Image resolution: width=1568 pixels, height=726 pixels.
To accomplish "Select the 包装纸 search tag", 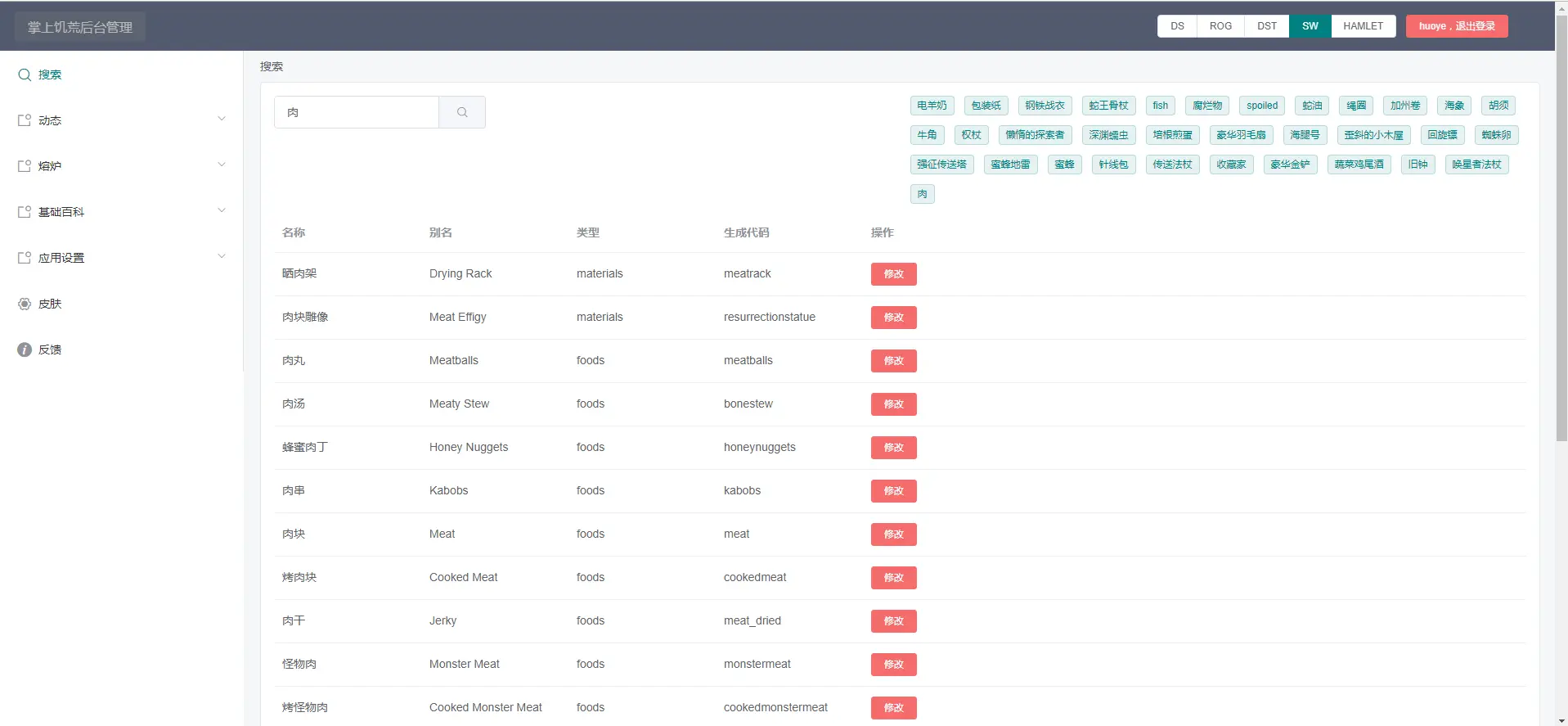I will (986, 106).
